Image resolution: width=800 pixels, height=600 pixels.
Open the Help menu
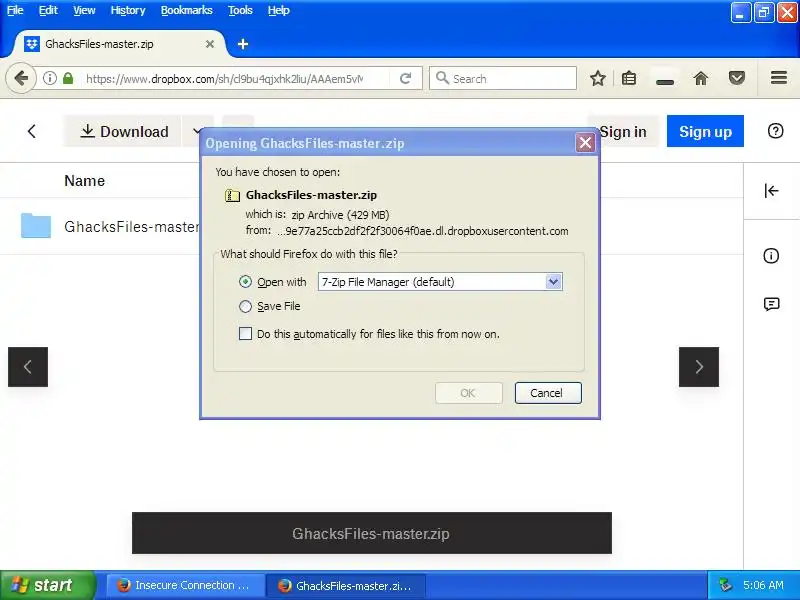(279, 10)
